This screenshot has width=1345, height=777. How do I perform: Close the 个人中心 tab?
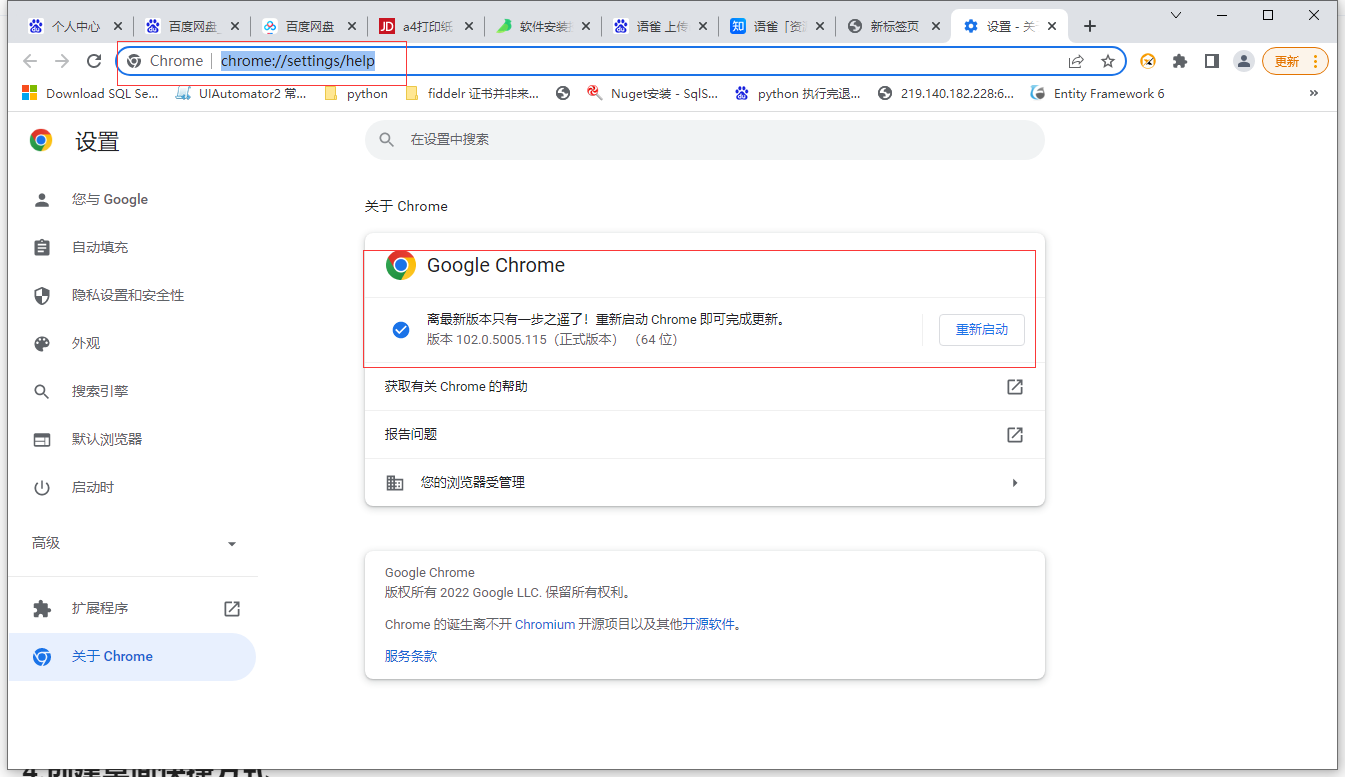tap(118, 26)
